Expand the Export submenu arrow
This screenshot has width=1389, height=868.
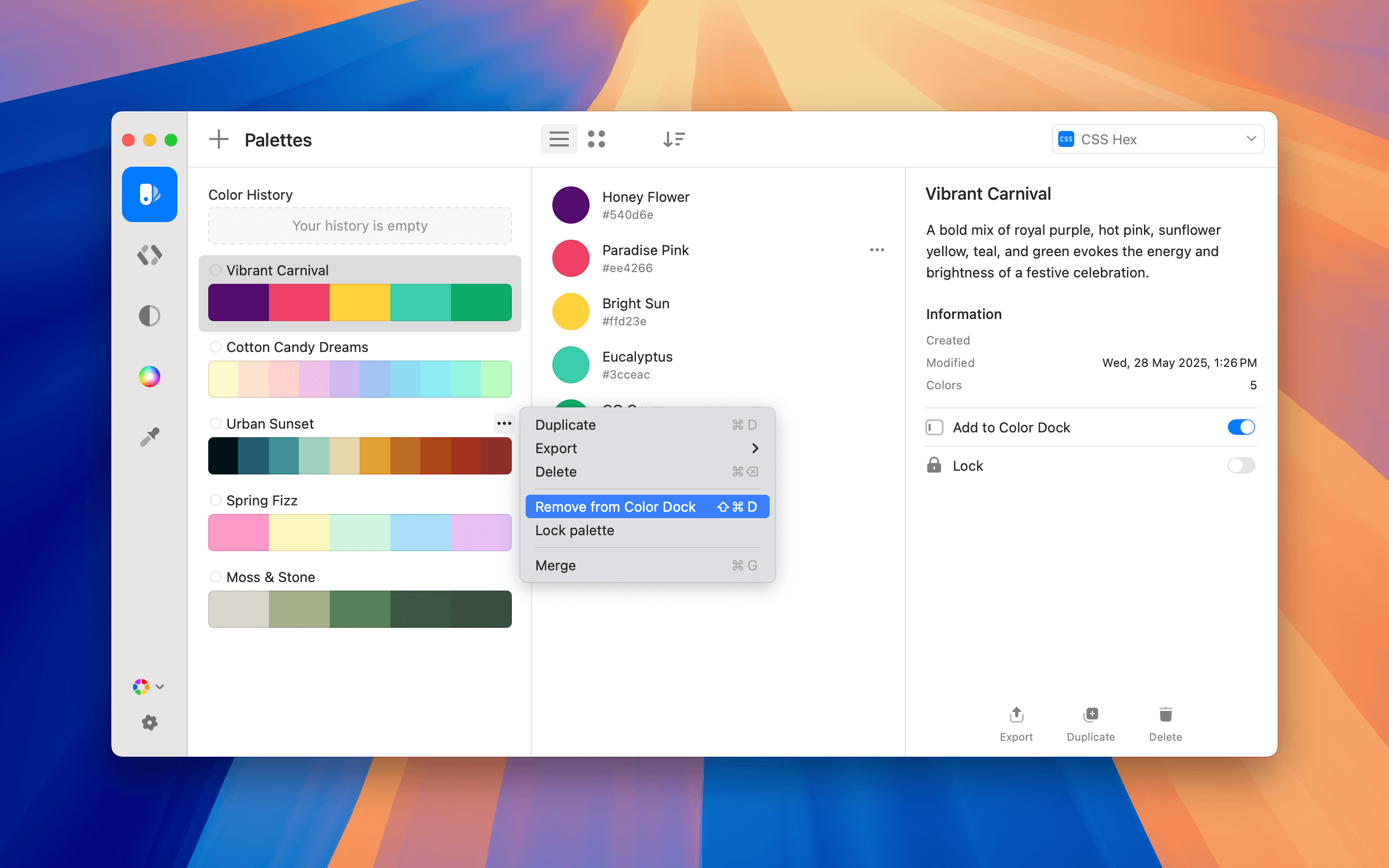[x=755, y=448]
